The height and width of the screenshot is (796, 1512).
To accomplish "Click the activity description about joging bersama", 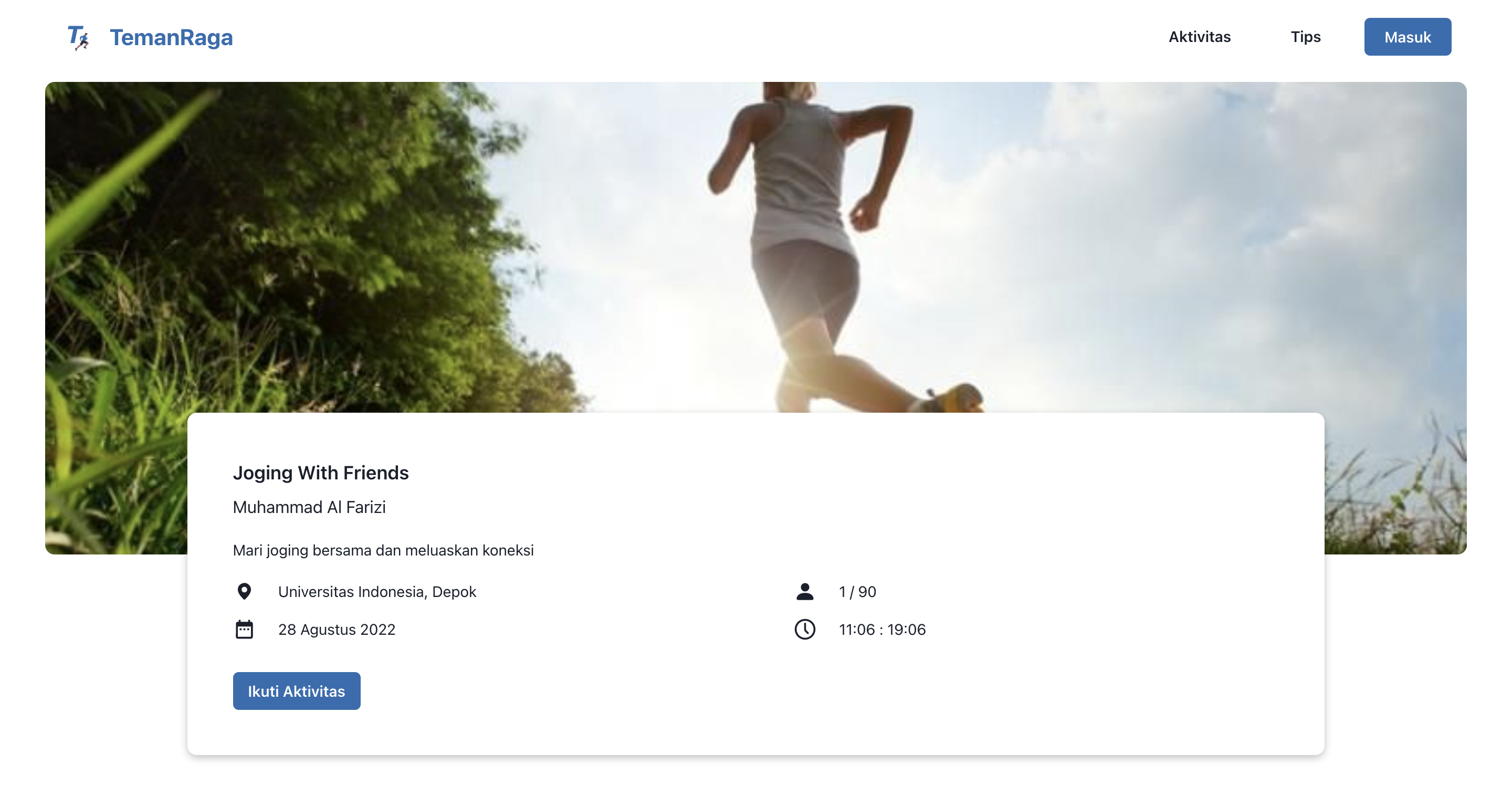I will pyautogui.click(x=383, y=551).
